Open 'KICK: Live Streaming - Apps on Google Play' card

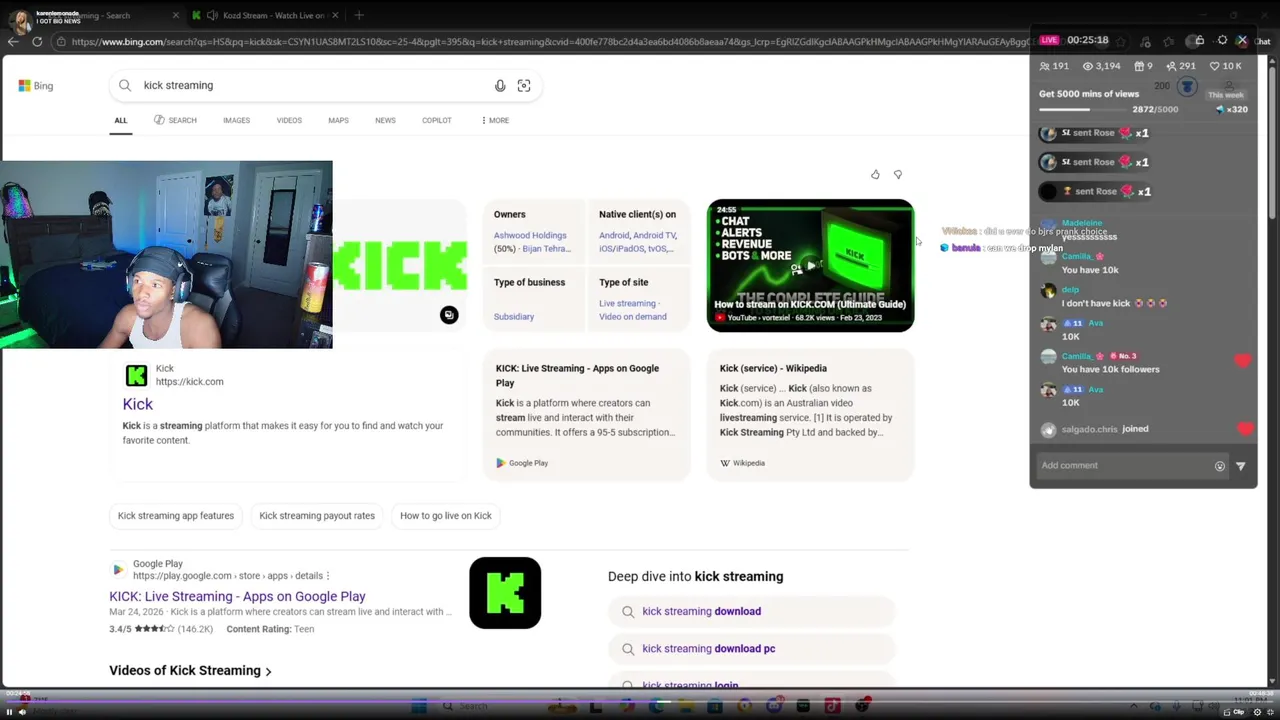586,414
